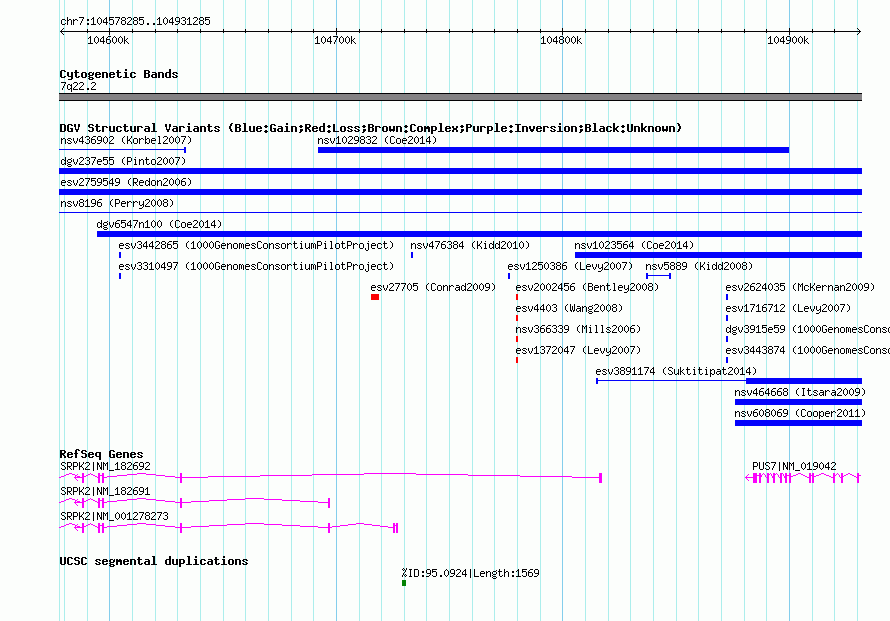The height and width of the screenshot is (621, 890).
Task: Click the esv1250386 (Levy2007) label
Action: pos(570,266)
